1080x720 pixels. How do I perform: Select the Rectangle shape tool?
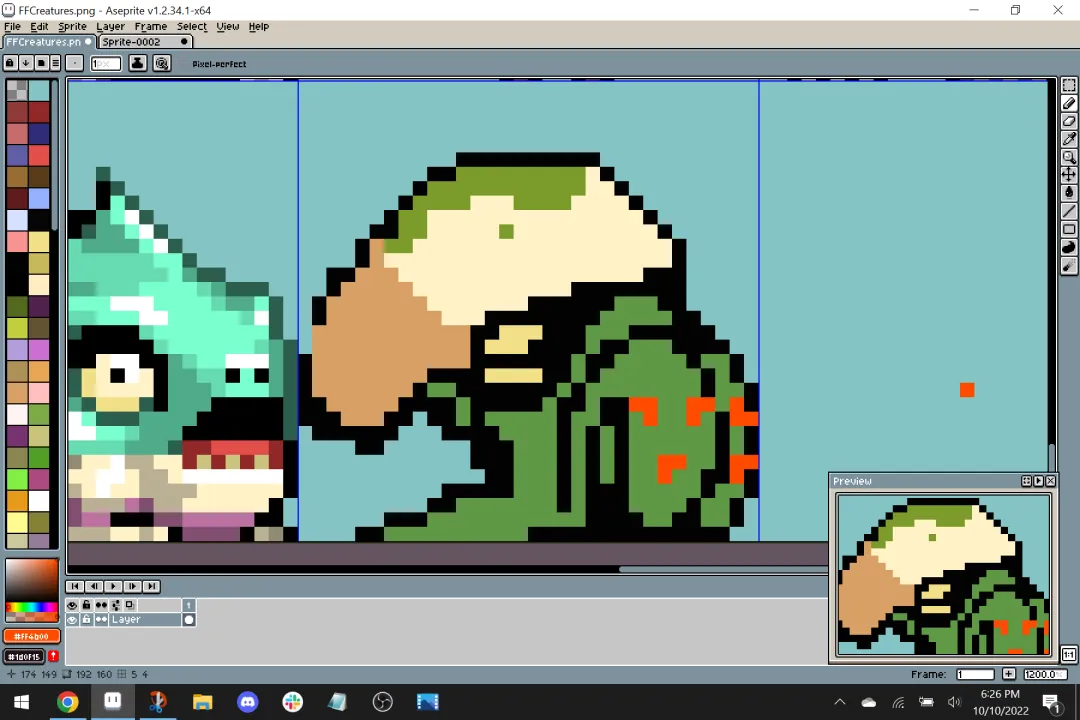tap(1068, 229)
